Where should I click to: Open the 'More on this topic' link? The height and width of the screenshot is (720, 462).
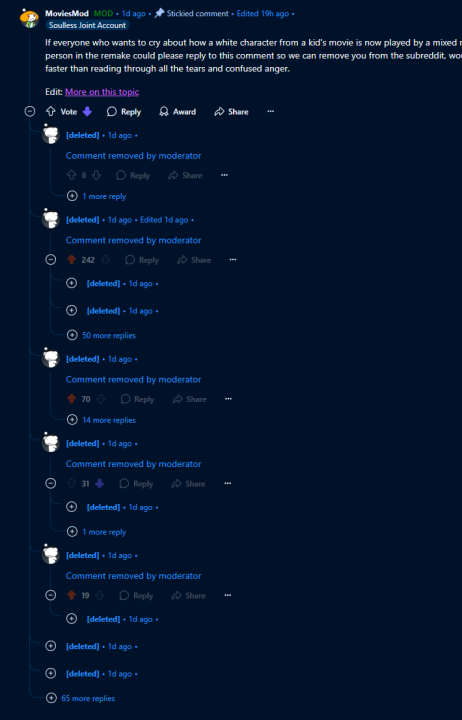click(102, 92)
